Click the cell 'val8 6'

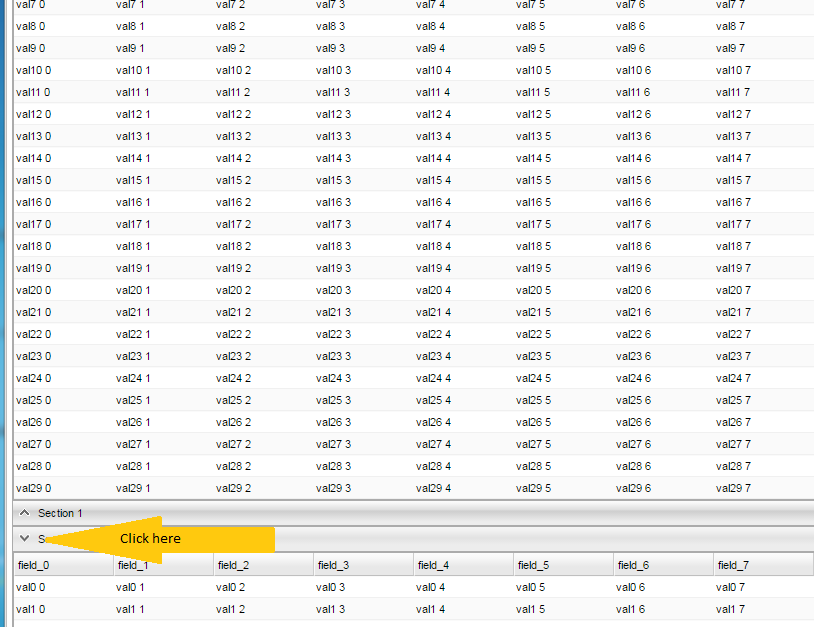tap(630, 26)
